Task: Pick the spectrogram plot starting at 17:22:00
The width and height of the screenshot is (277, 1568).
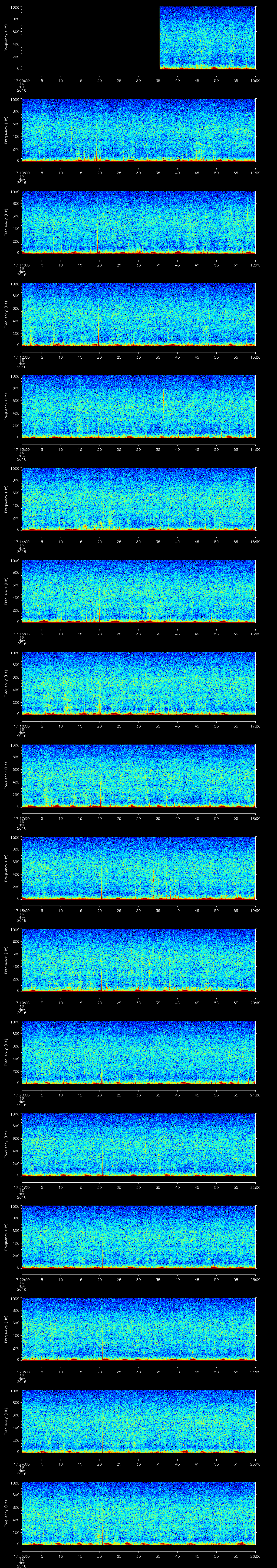Action: [139, 1237]
